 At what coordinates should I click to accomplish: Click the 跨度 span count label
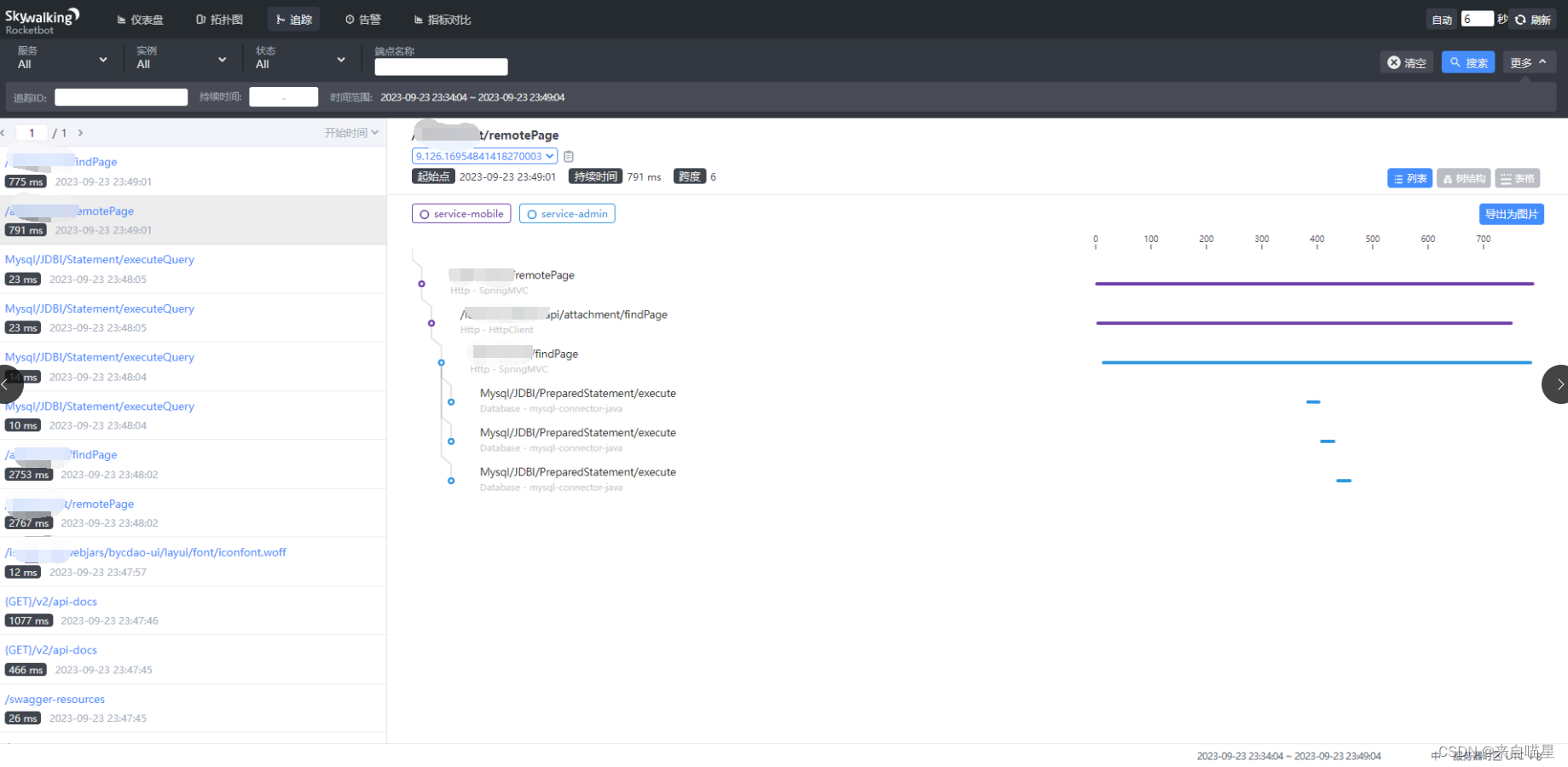pyautogui.click(x=689, y=176)
